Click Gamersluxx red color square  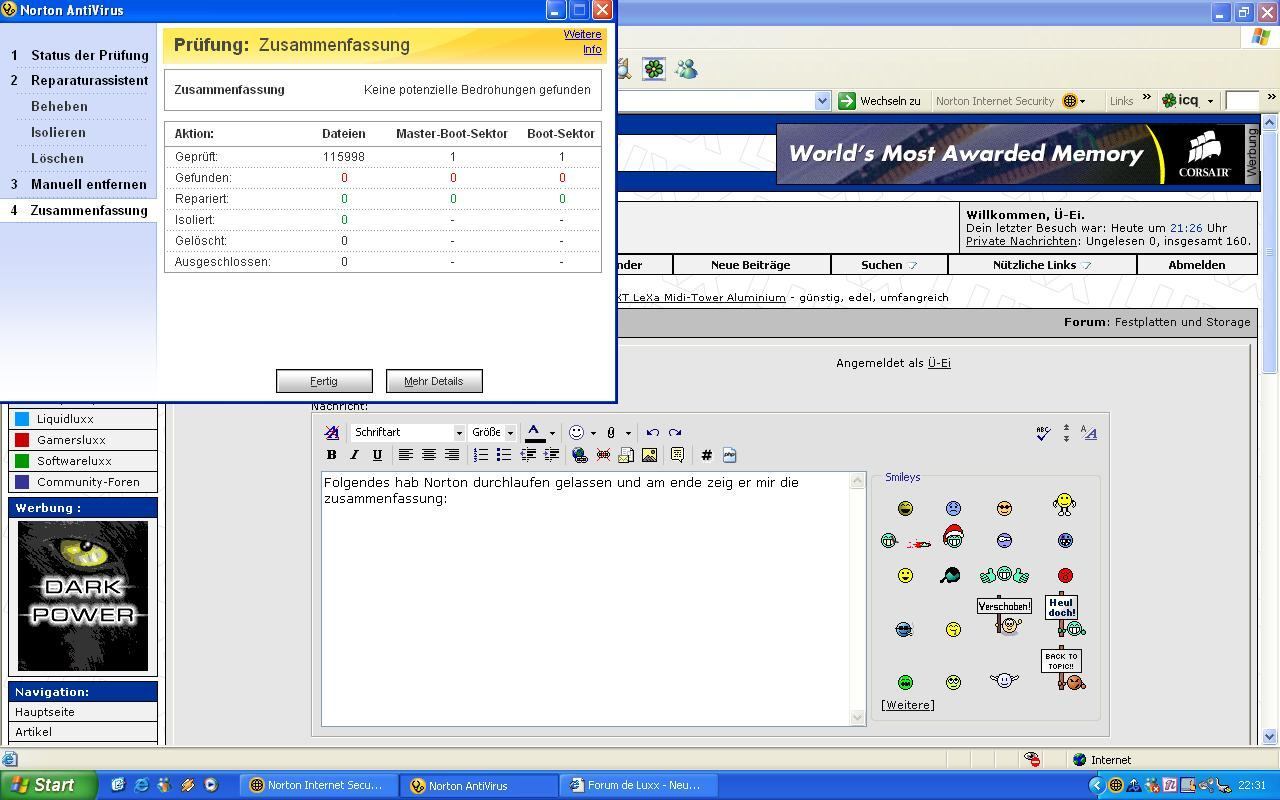click(21, 440)
